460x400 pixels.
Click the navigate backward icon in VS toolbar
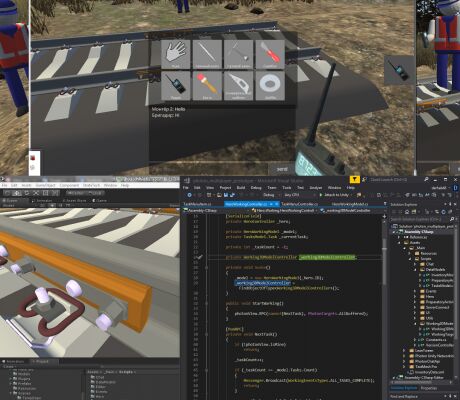[190, 195]
